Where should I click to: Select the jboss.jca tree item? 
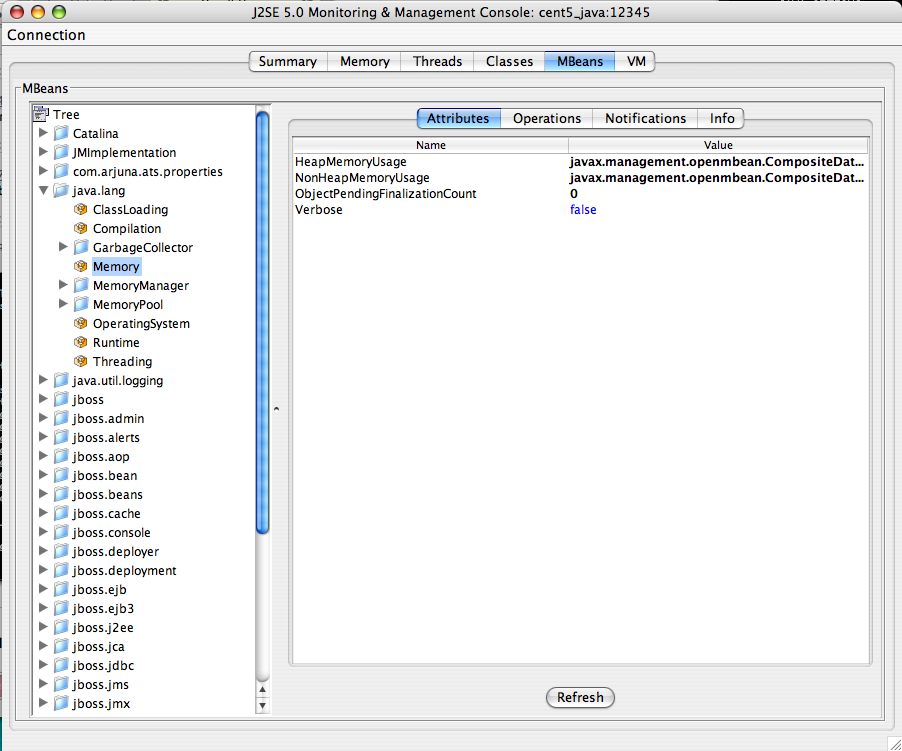point(98,646)
